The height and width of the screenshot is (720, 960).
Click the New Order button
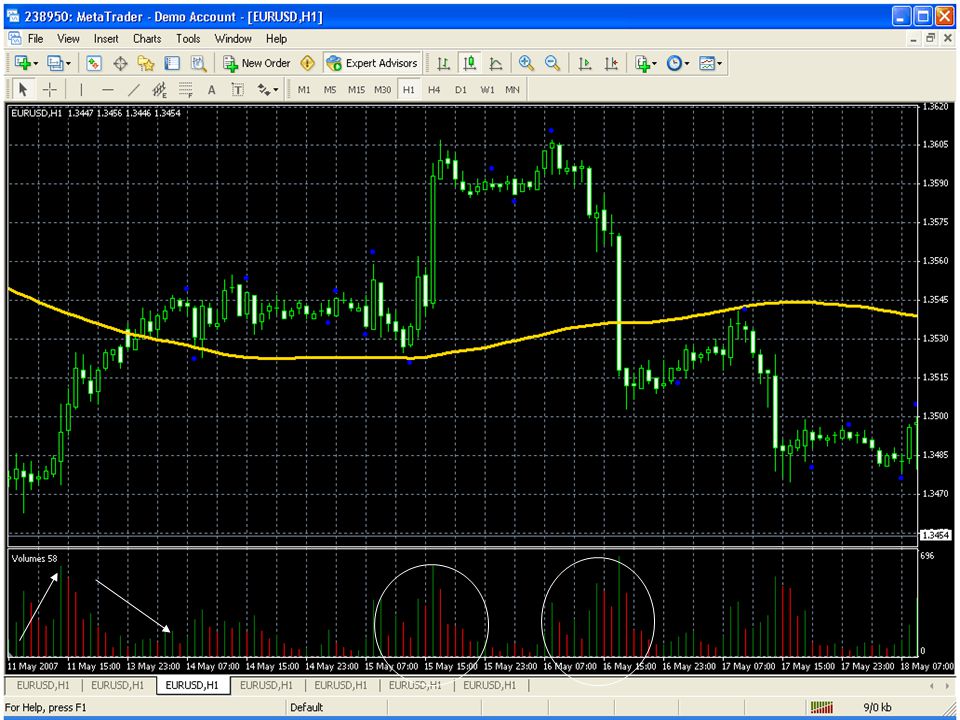(257, 63)
